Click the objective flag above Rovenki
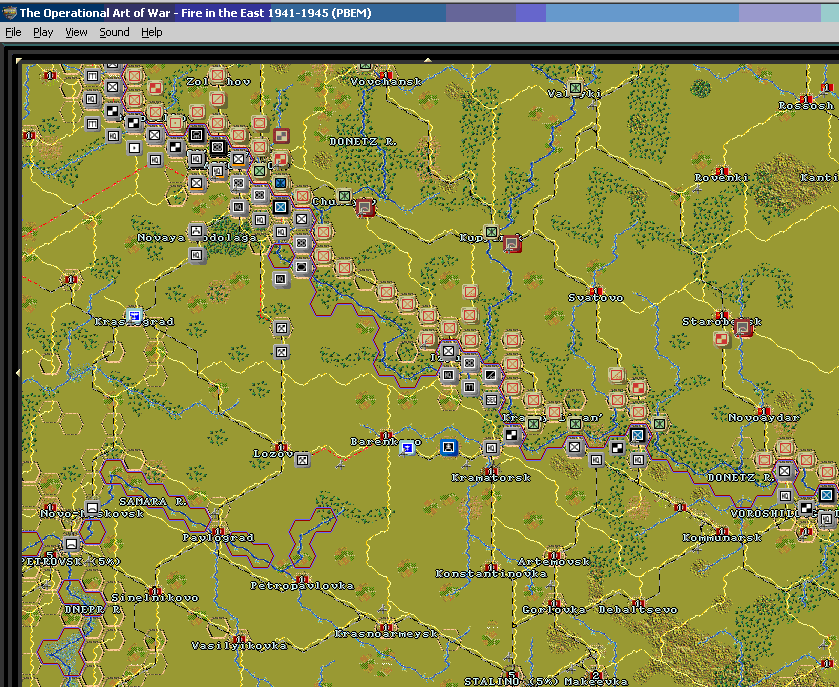839x687 pixels. (721, 171)
